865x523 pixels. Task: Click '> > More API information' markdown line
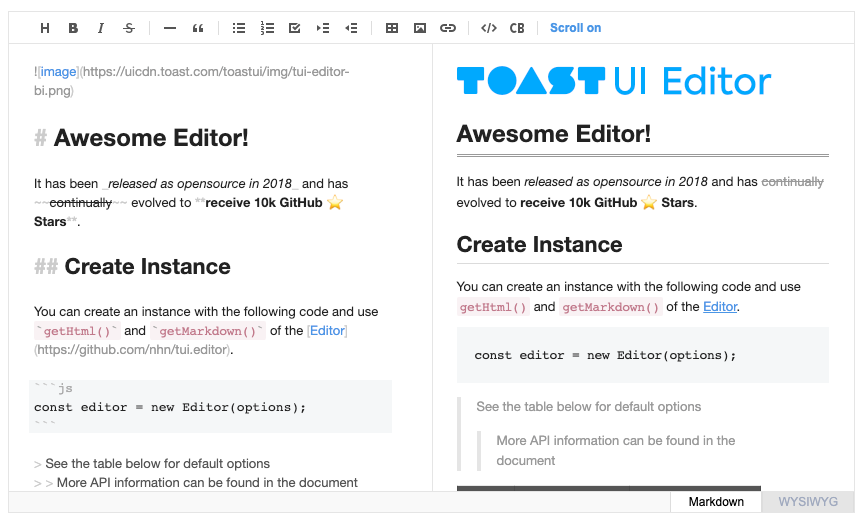click(x=196, y=483)
